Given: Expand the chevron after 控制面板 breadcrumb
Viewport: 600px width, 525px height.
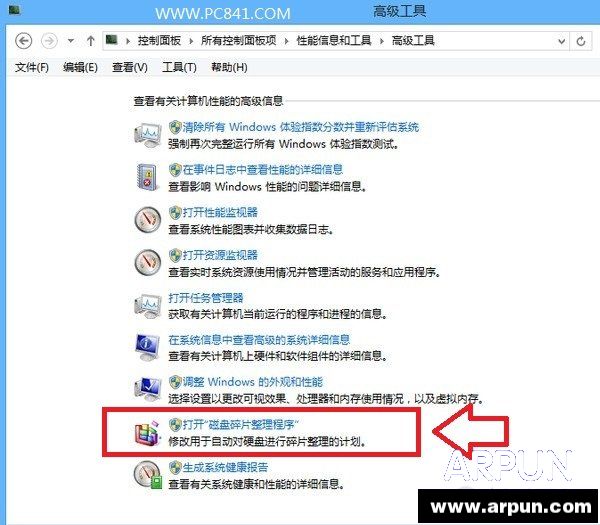Looking at the screenshot, I should coord(191,41).
